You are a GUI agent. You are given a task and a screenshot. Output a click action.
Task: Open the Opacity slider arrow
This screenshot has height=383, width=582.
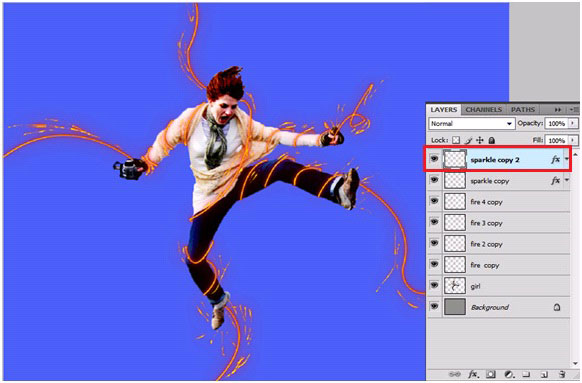click(573, 124)
